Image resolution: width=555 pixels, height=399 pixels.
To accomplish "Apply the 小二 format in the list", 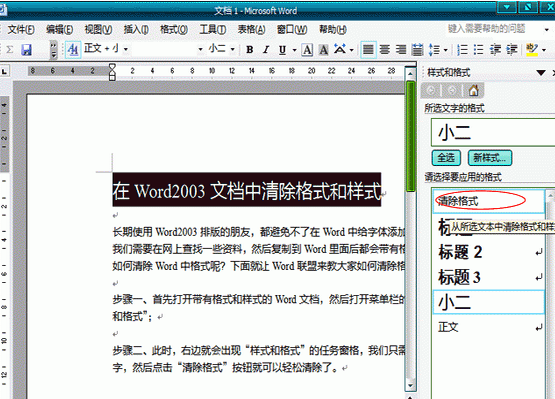I will [488, 302].
